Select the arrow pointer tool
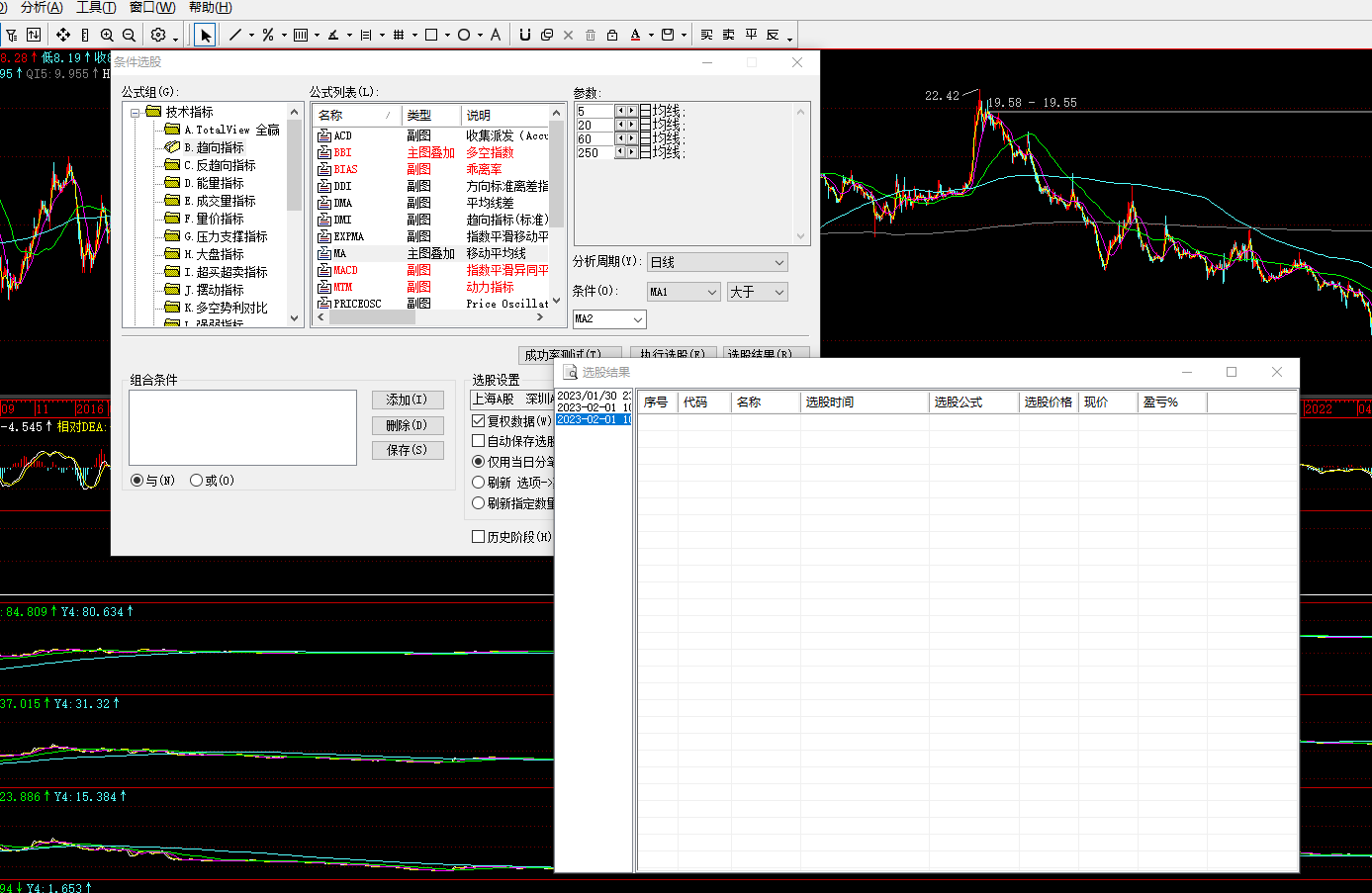 click(205, 35)
